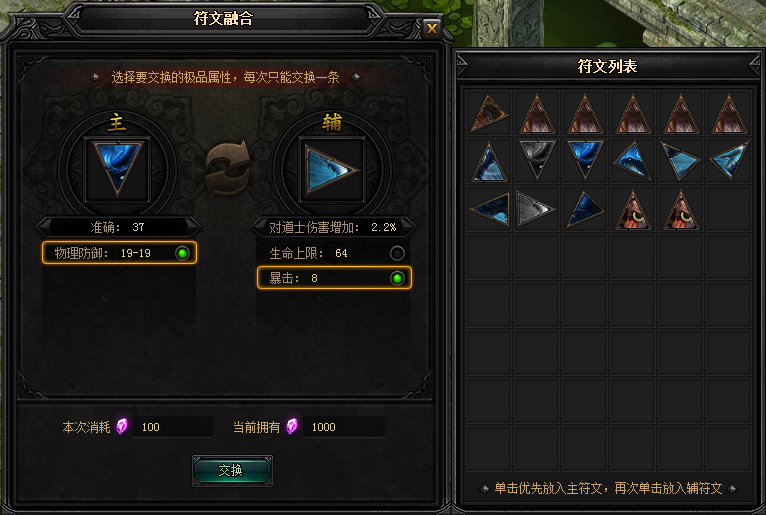Choose the first crescent moon rune
The image size is (766, 515).
[x=633, y=209]
